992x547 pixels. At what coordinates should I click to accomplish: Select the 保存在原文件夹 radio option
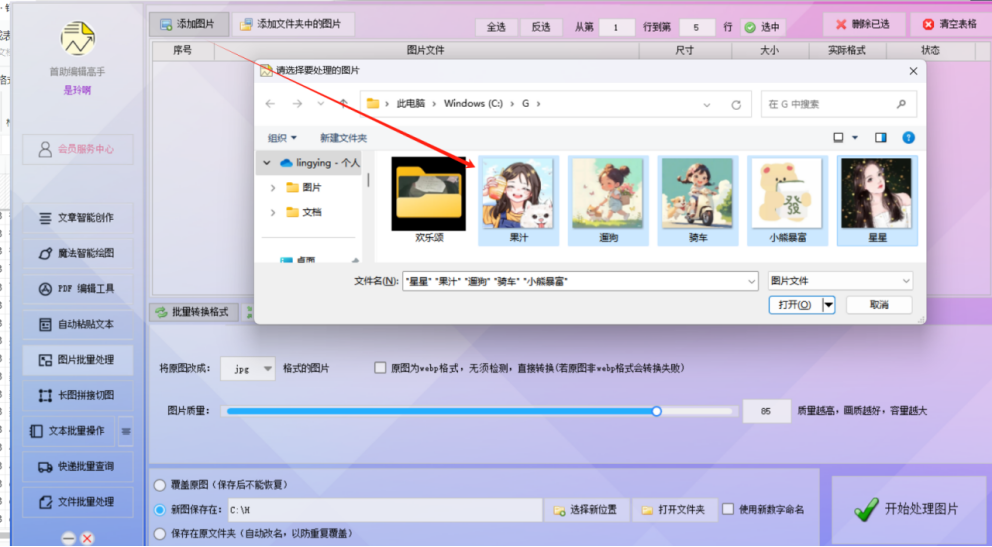[160, 534]
